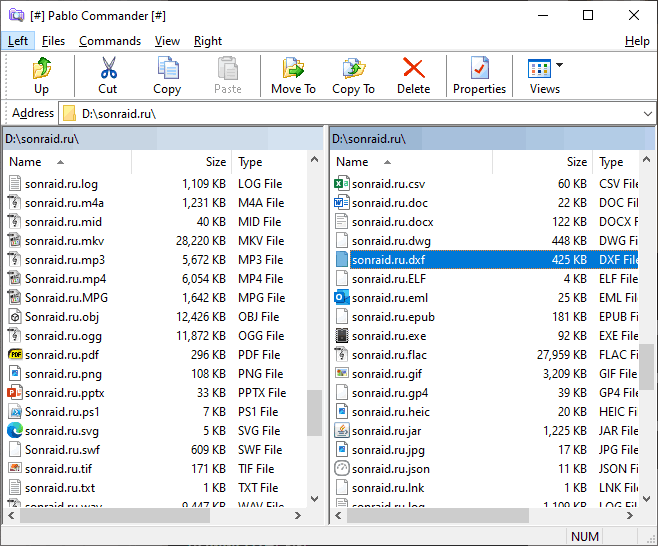Click the Copy toolbar icon
The height and width of the screenshot is (546, 658).
point(168,68)
